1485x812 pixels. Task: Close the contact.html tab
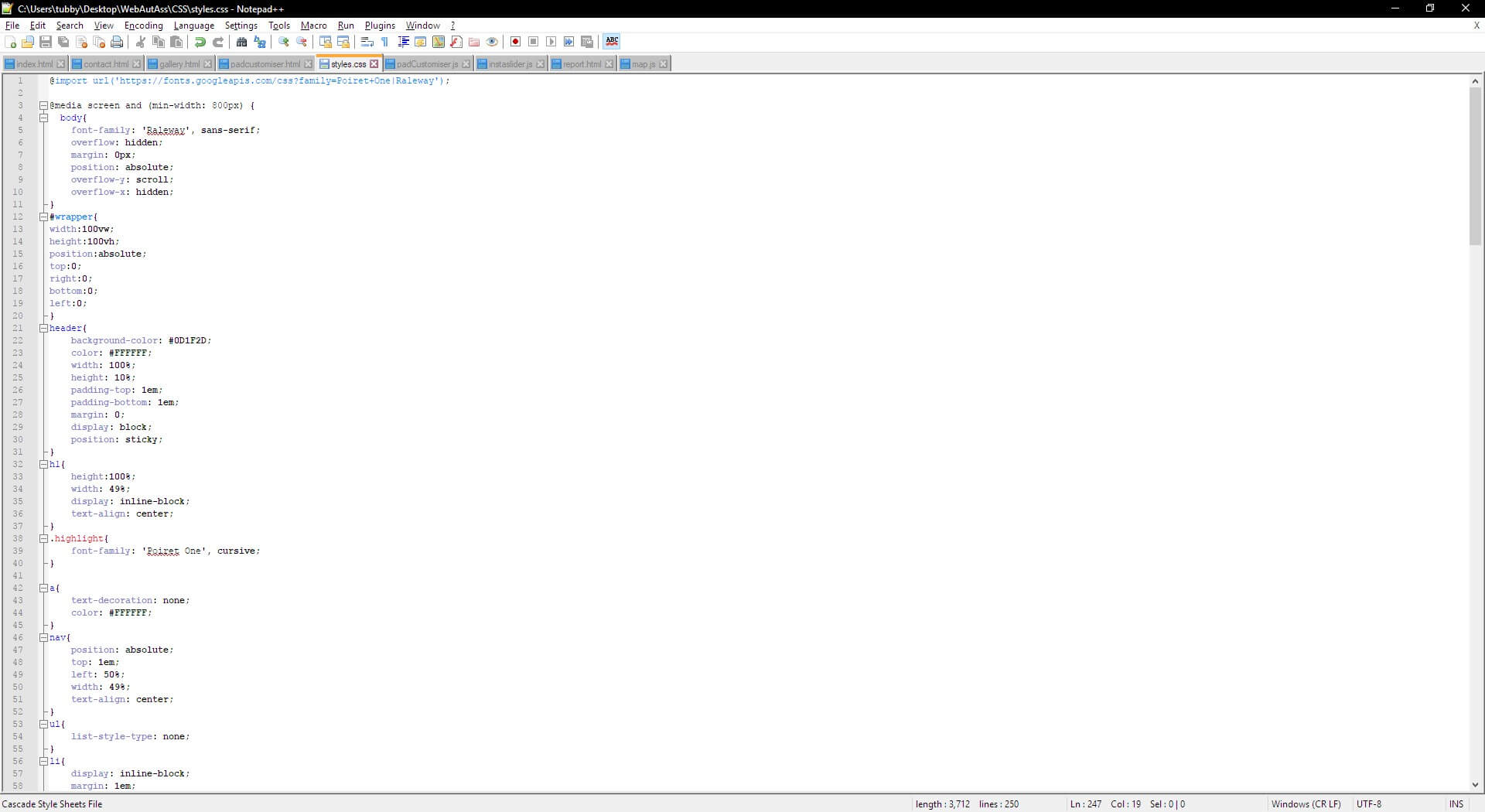click(x=136, y=64)
